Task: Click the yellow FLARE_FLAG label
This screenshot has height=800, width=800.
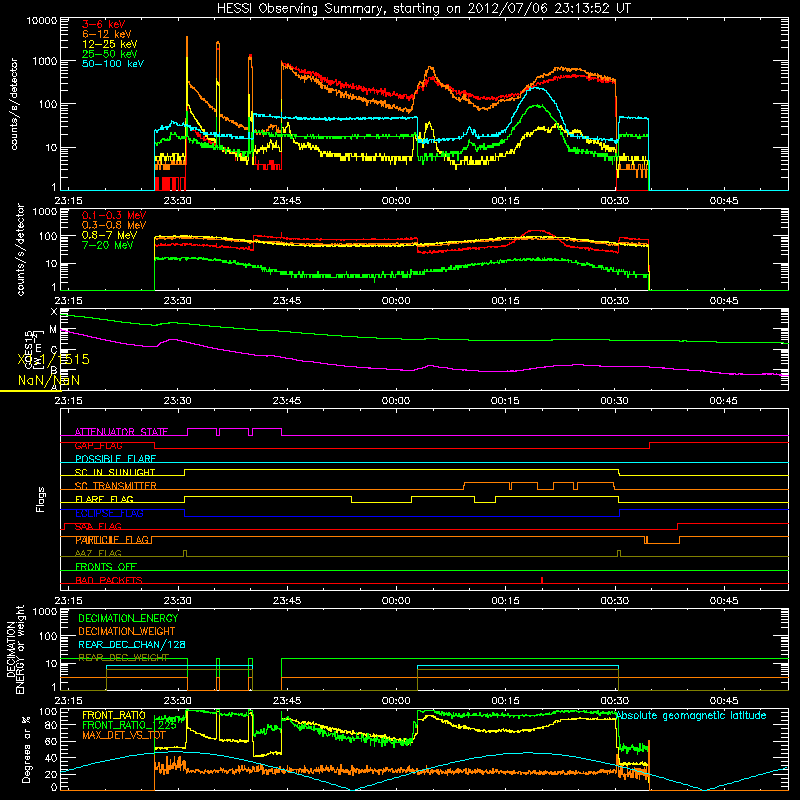Action: tap(104, 499)
